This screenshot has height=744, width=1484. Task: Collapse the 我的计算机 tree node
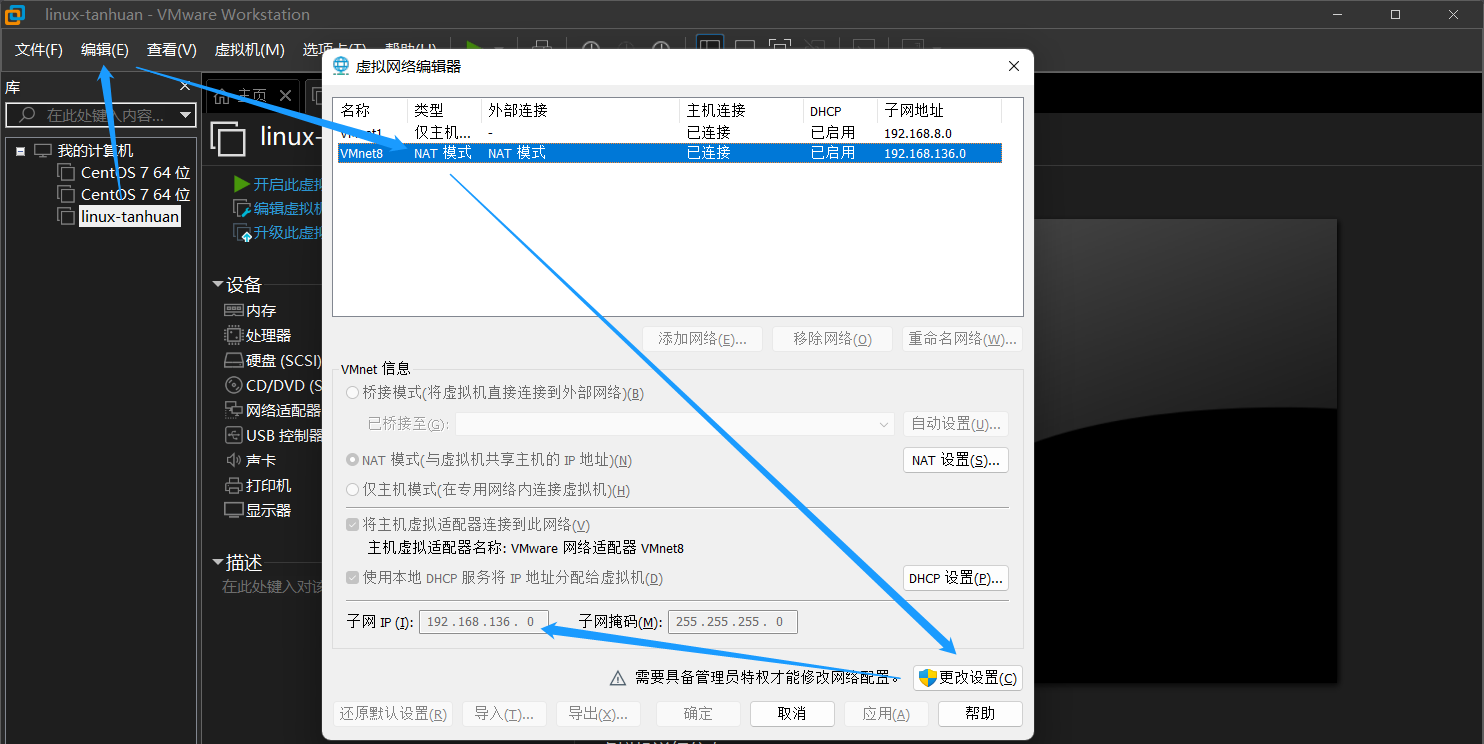click(x=20, y=152)
